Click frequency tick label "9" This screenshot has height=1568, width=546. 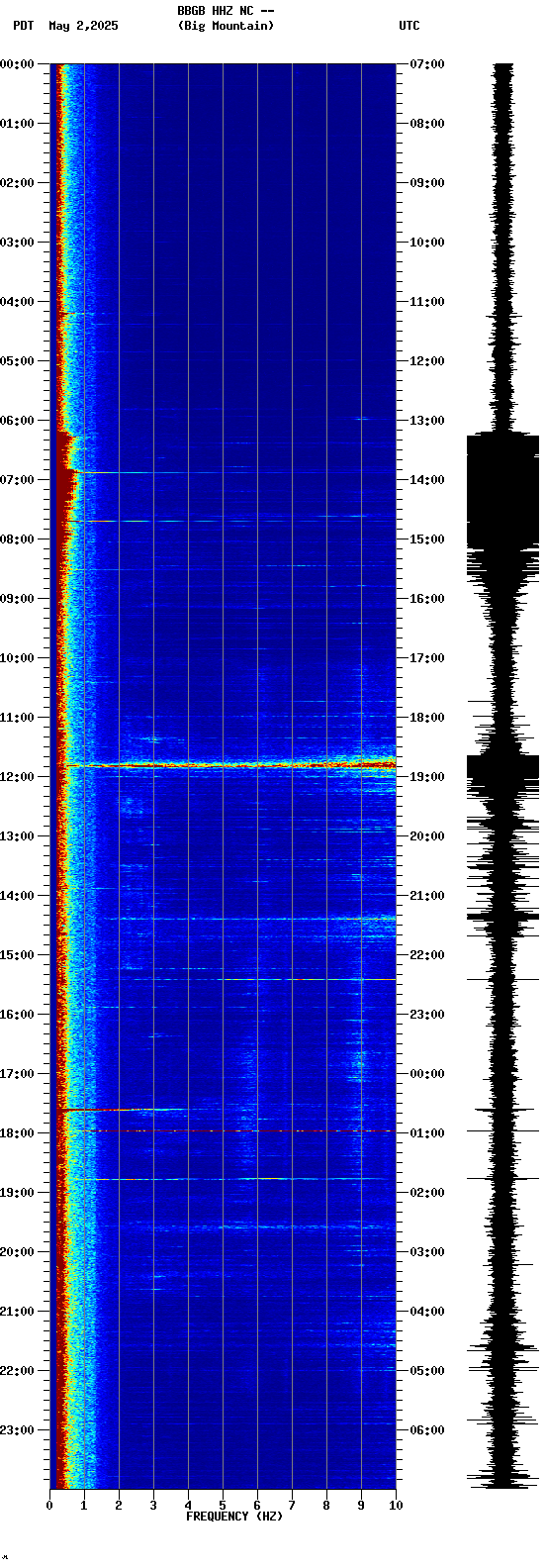click(361, 1506)
